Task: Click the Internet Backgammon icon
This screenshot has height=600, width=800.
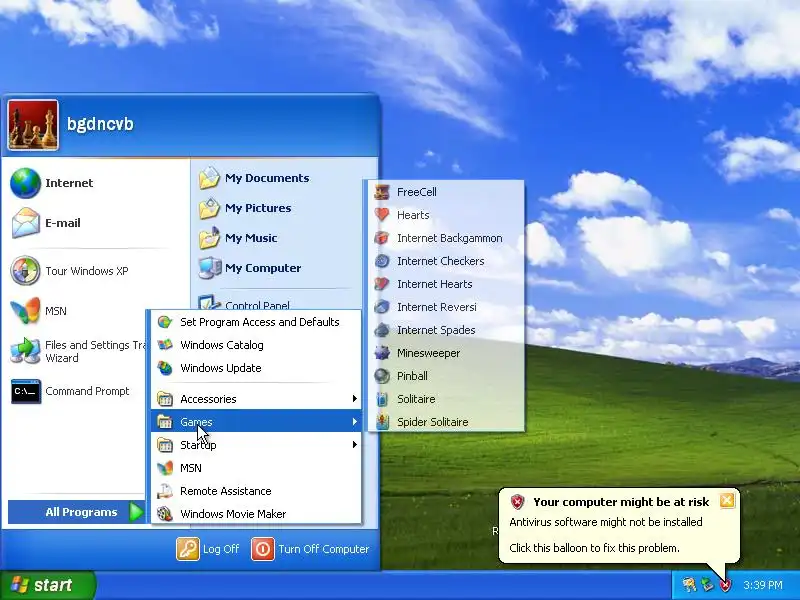Action: [382, 238]
